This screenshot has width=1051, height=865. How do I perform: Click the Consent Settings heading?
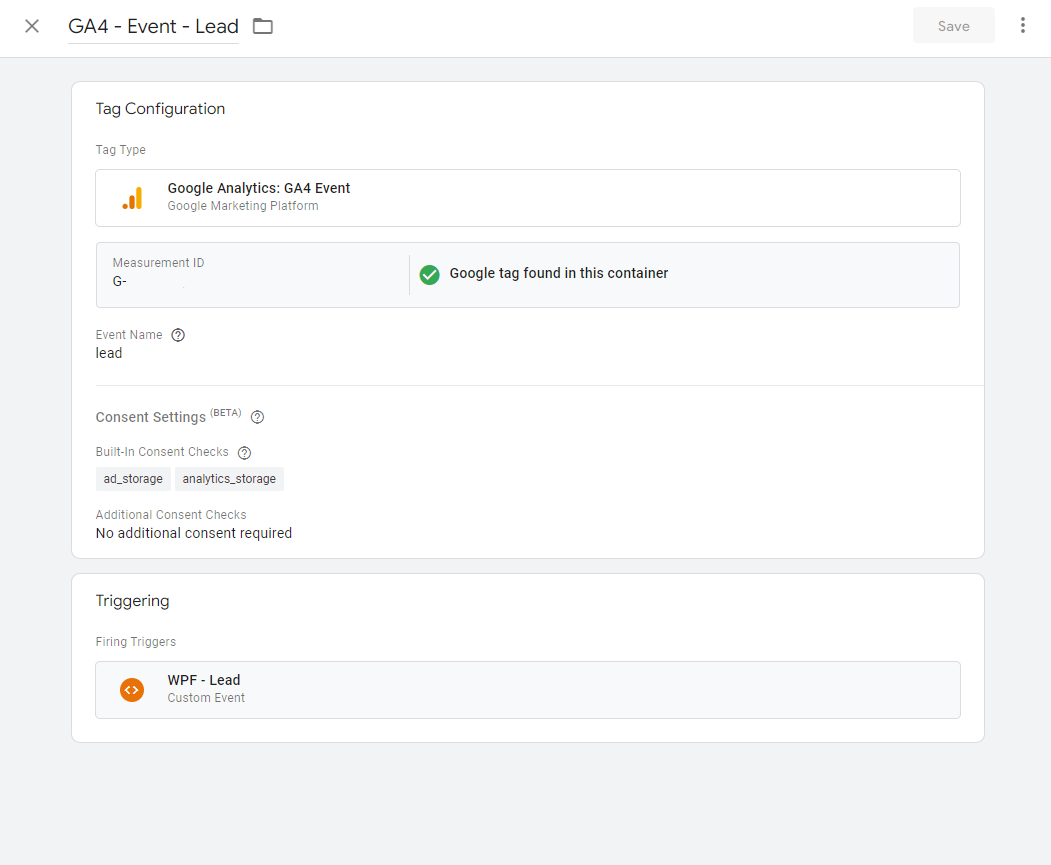tap(151, 417)
